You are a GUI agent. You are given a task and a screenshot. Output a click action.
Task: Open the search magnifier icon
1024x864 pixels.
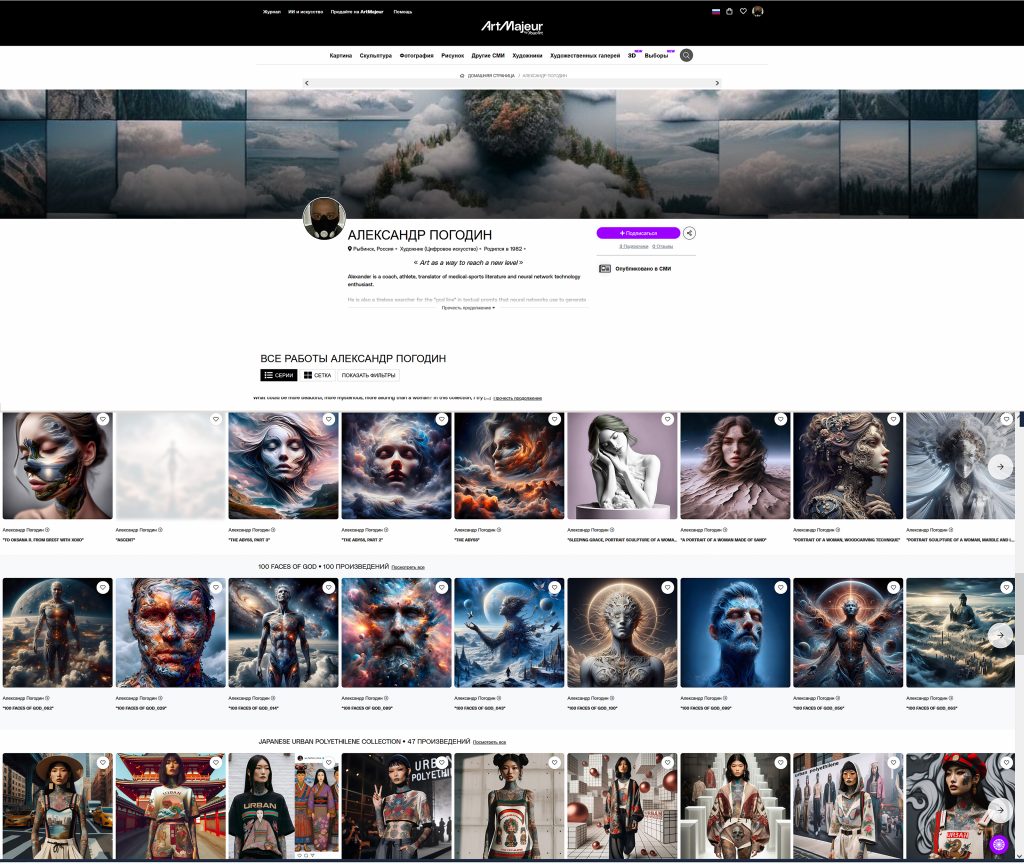(686, 56)
